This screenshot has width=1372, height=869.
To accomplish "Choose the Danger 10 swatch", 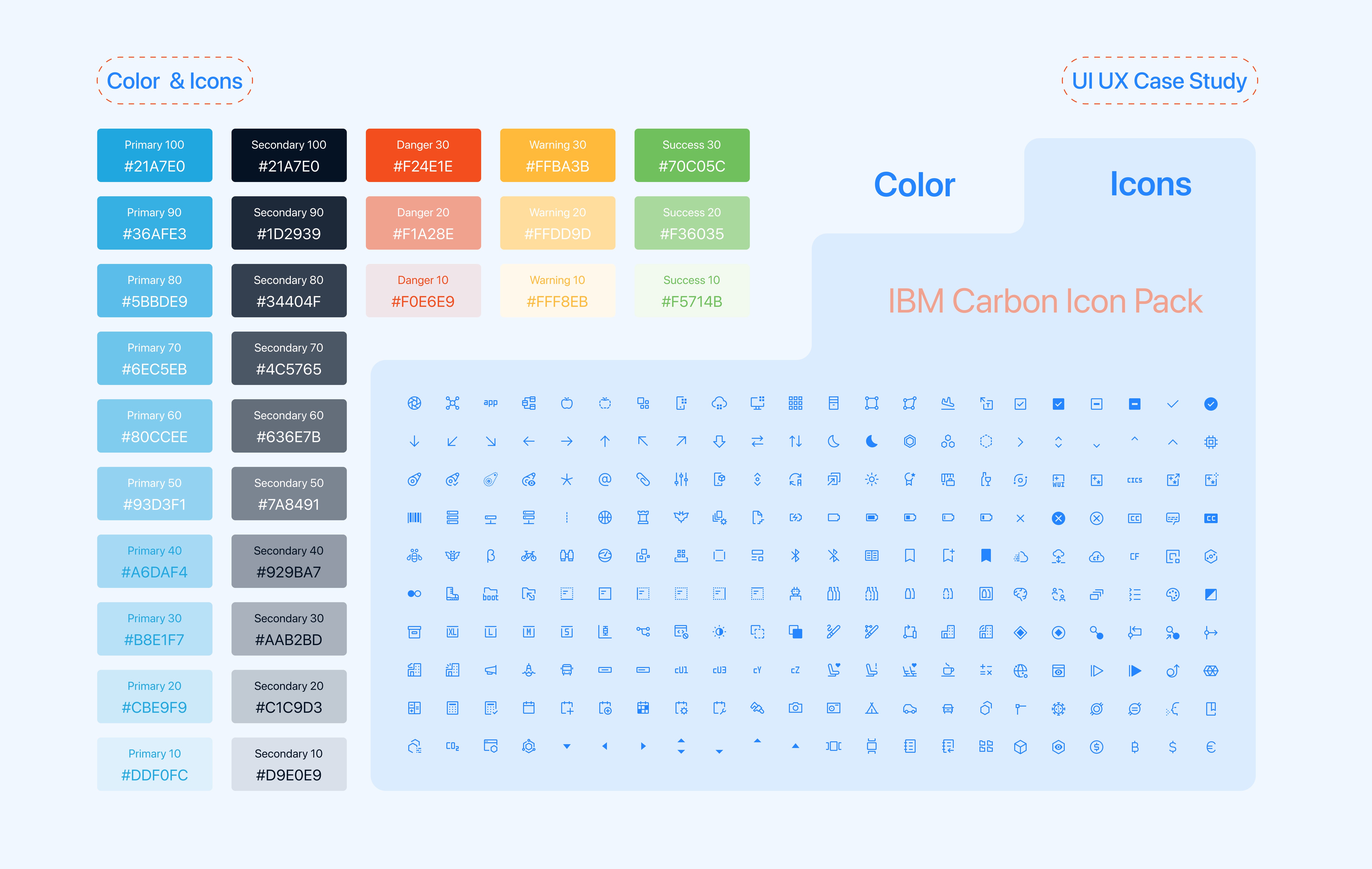I will point(423,291).
